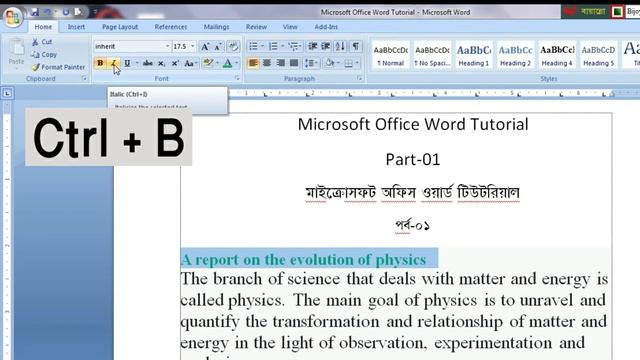Redo action in Quick Access Toolbar
This screenshot has height=360, width=640.
click(65, 12)
